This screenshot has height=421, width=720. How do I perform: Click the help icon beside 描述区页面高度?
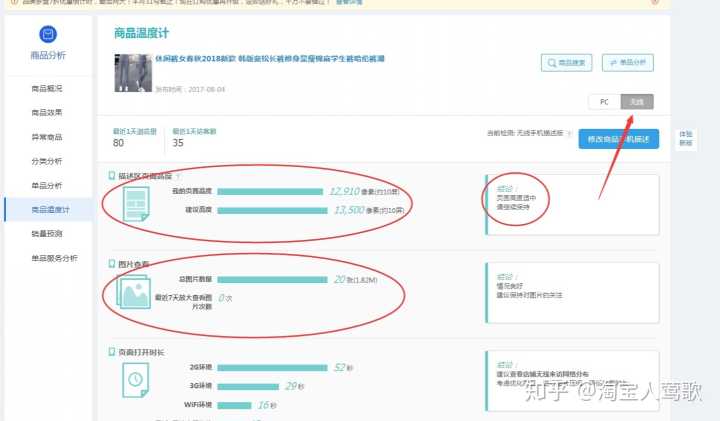(x=178, y=176)
